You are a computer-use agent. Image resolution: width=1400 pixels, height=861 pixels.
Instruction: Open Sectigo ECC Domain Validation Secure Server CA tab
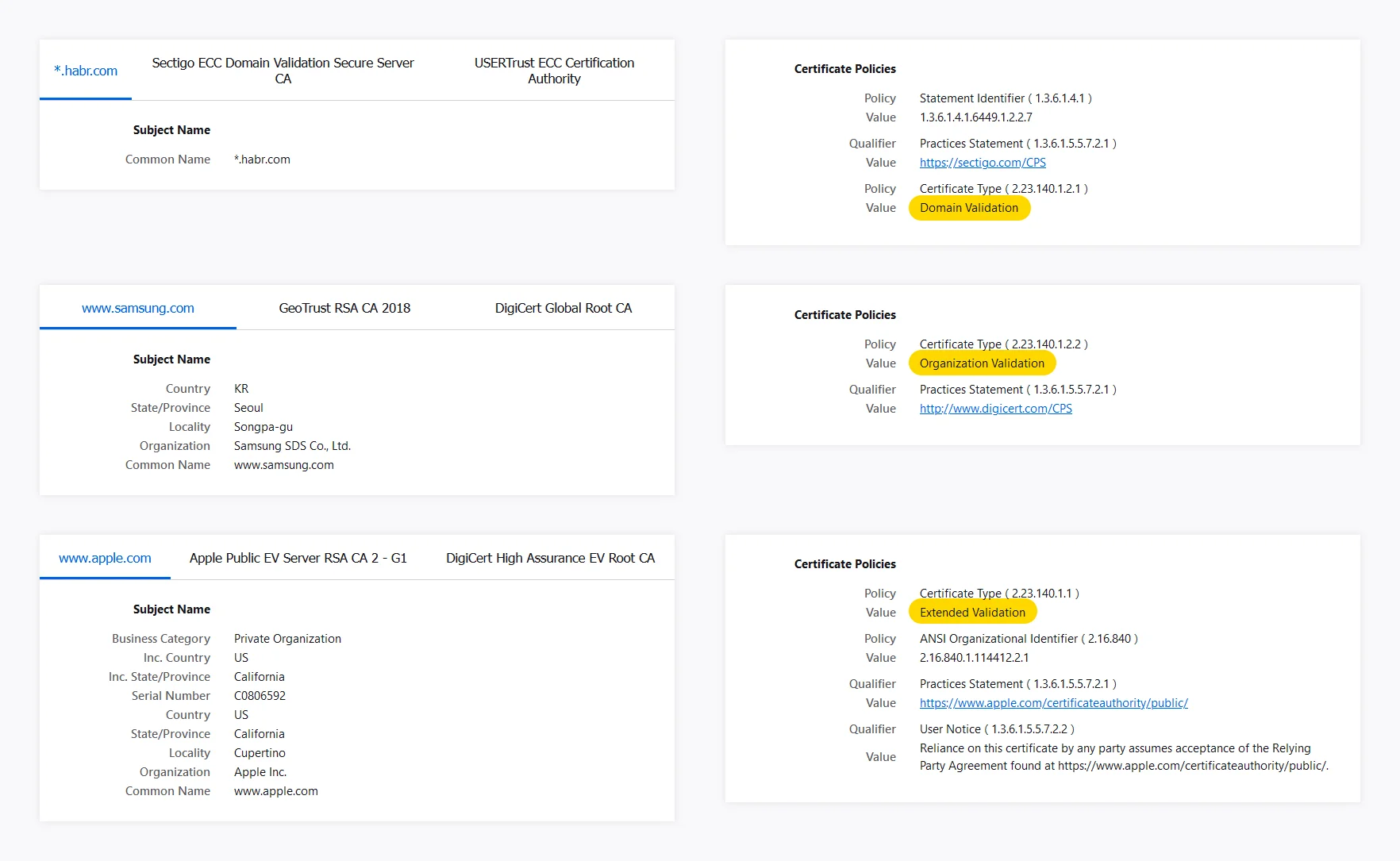[x=283, y=71]
